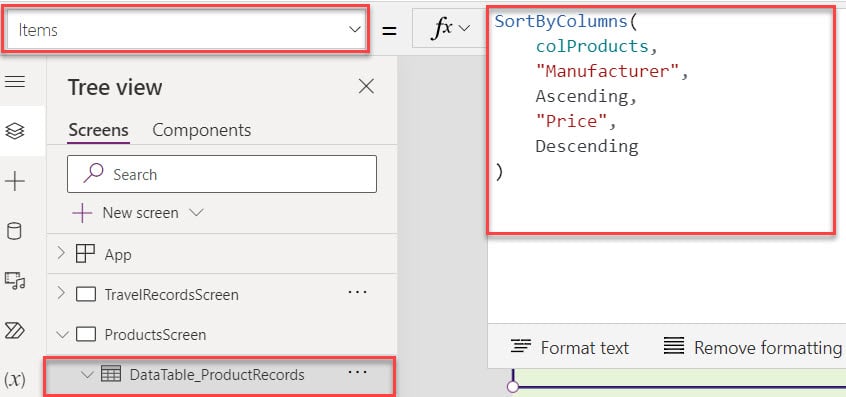Image resolution: width=846 pixels, height=397 pixels.
Task: Click colProducts in the formula
Action: coord(592,46)
